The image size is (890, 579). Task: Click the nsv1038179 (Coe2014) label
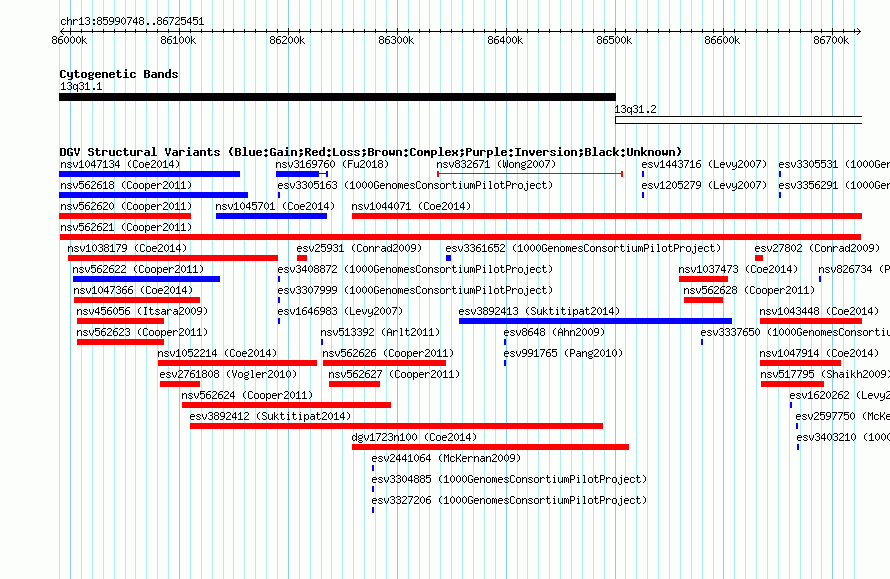pyautogui.click(x=127, y=248)
